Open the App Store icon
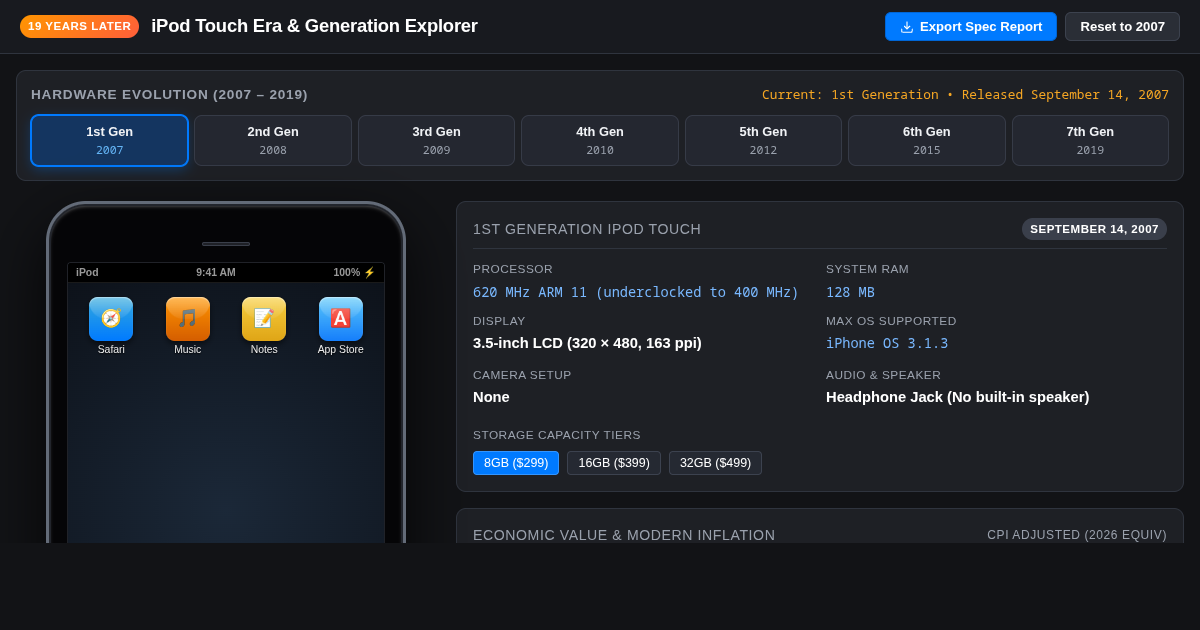 pos(341,319)
